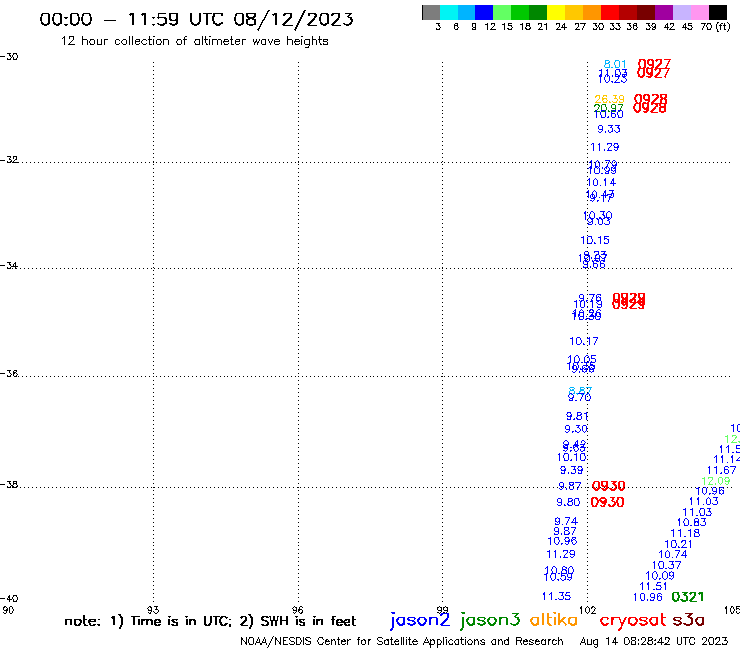Image resolution: width=740 pixels, height=650 pixels.
Task: Click the dark red 's3a' legend label
Action: click(x=688, y=620)
